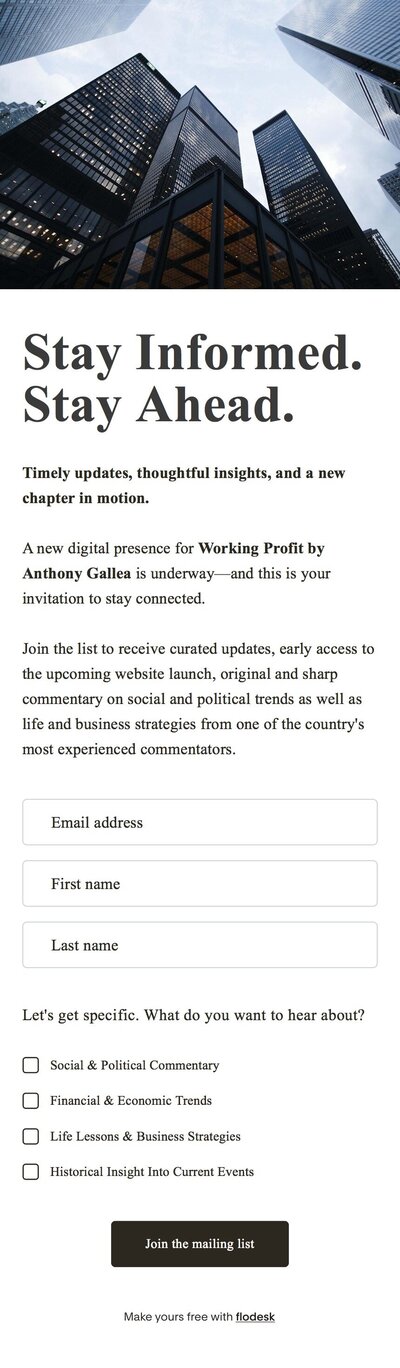Enable the Life Lessons & Business Strategies checkbox
The width and height of the screenshot is (400, 1368).
(31, 1136)
